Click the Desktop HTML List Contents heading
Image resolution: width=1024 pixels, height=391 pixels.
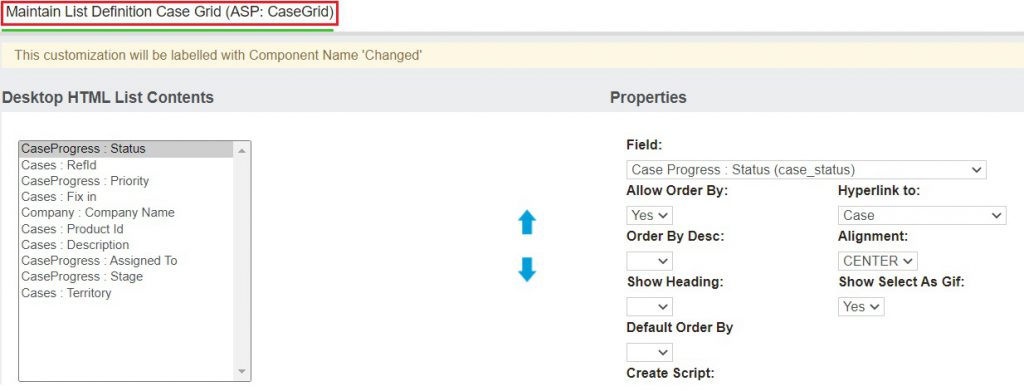[x=108, y=97]
